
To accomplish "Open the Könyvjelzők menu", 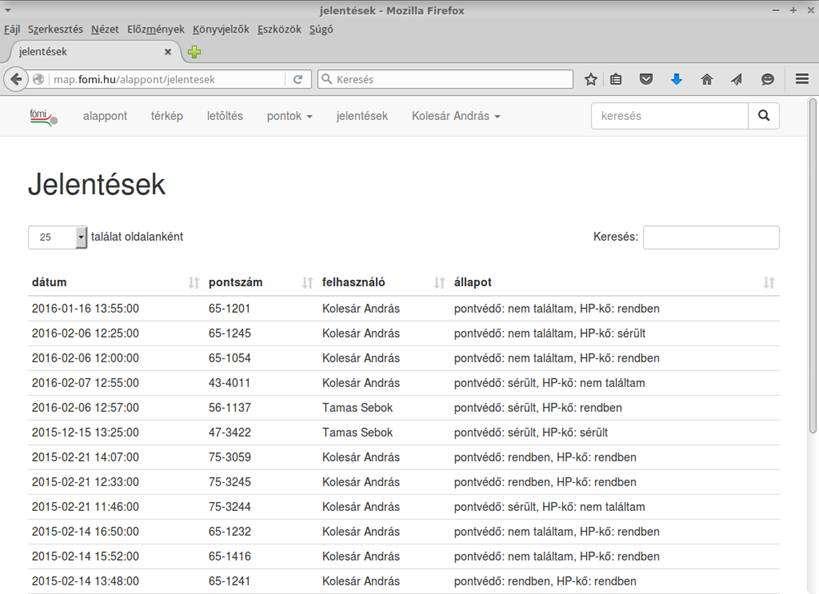I will click(221, 29).
